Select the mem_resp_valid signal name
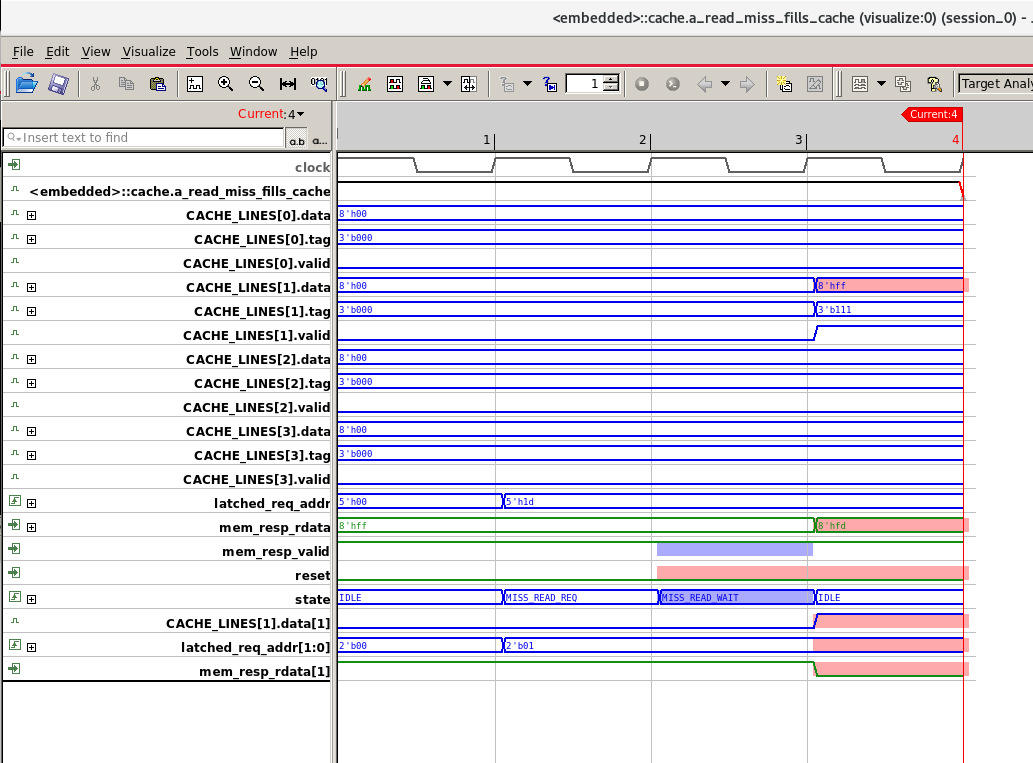This screenshot has height=763, width=1033. (276, 551)
